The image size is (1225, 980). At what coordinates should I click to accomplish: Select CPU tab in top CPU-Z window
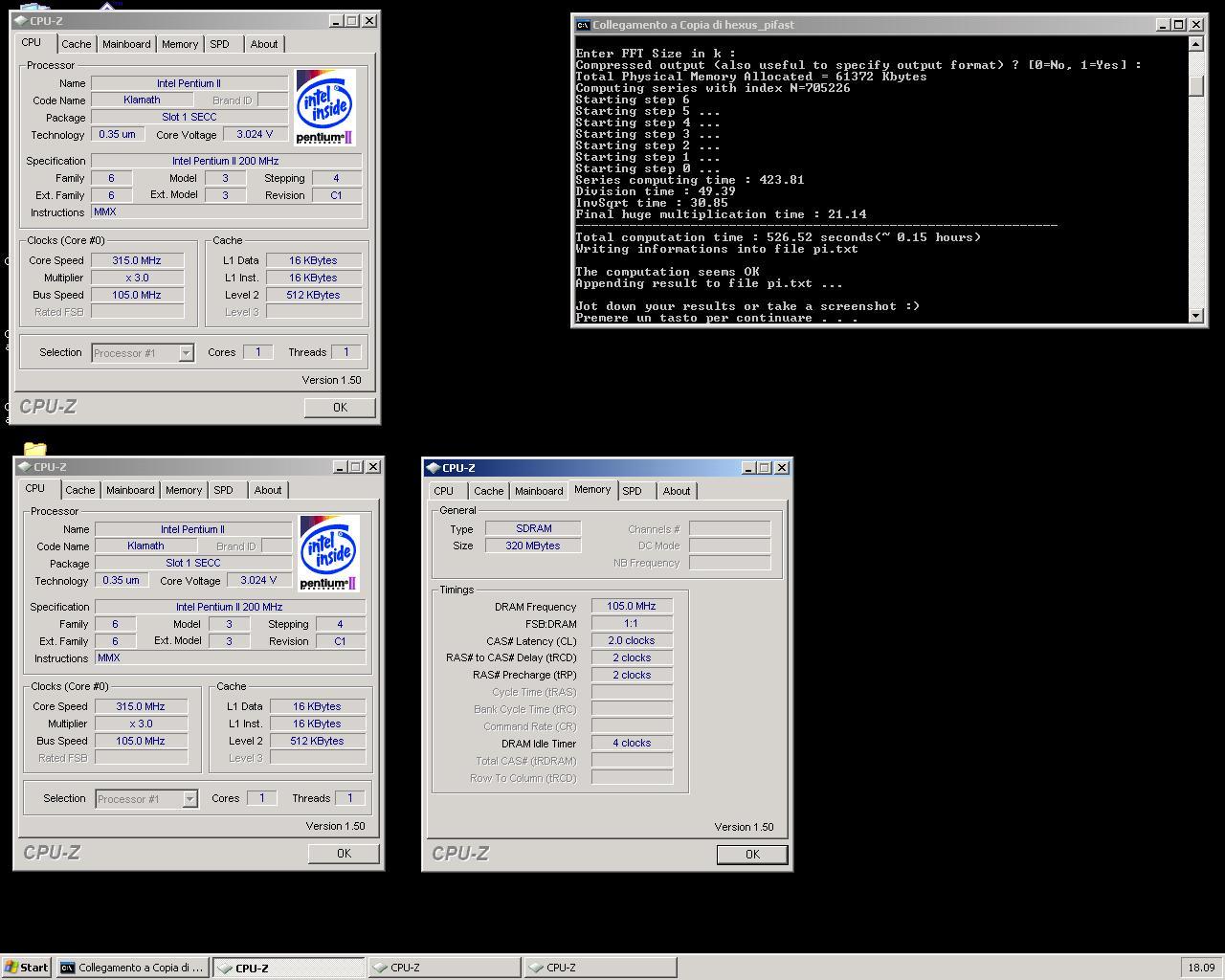point(32,42)
